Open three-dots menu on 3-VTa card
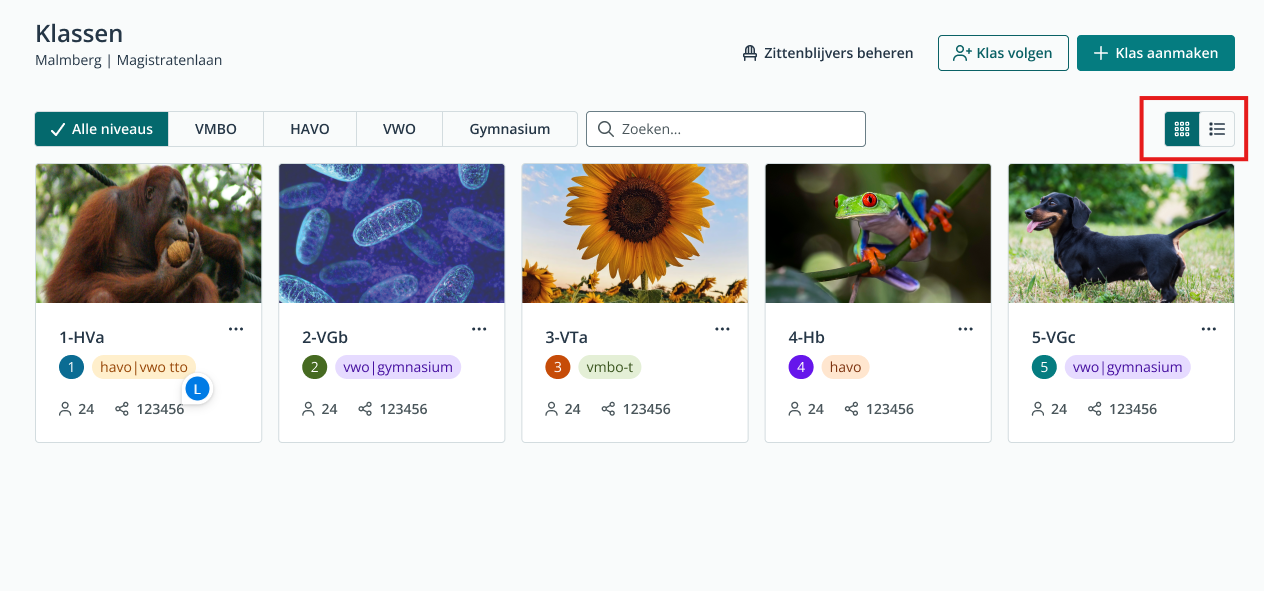The height and width of the screenshot is (591, 1264). point(722,329)
